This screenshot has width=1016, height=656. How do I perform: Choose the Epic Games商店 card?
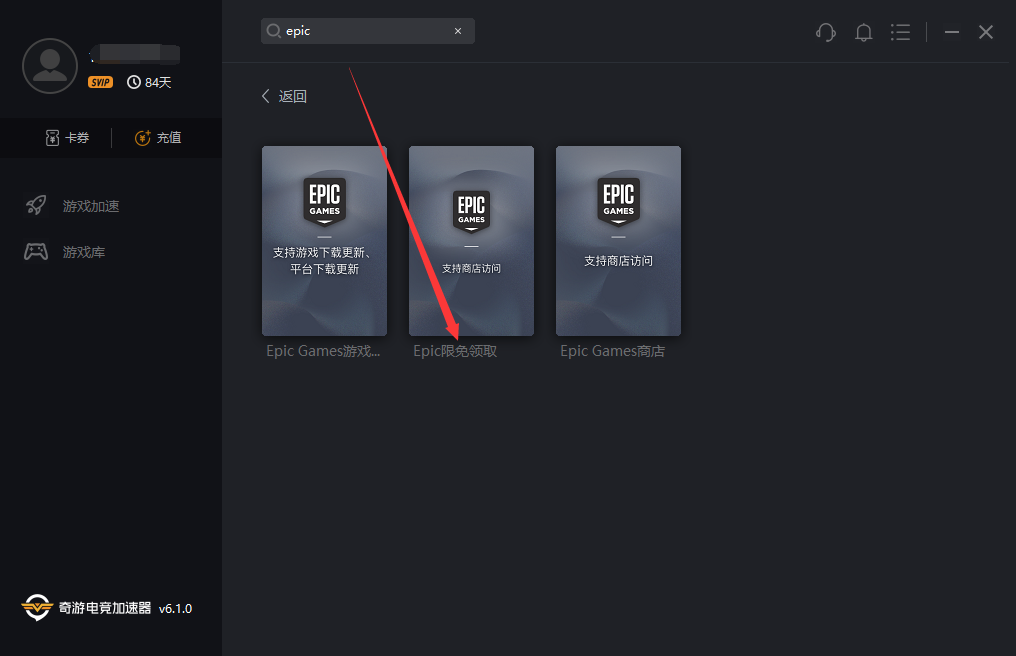[x=618, y=241]
